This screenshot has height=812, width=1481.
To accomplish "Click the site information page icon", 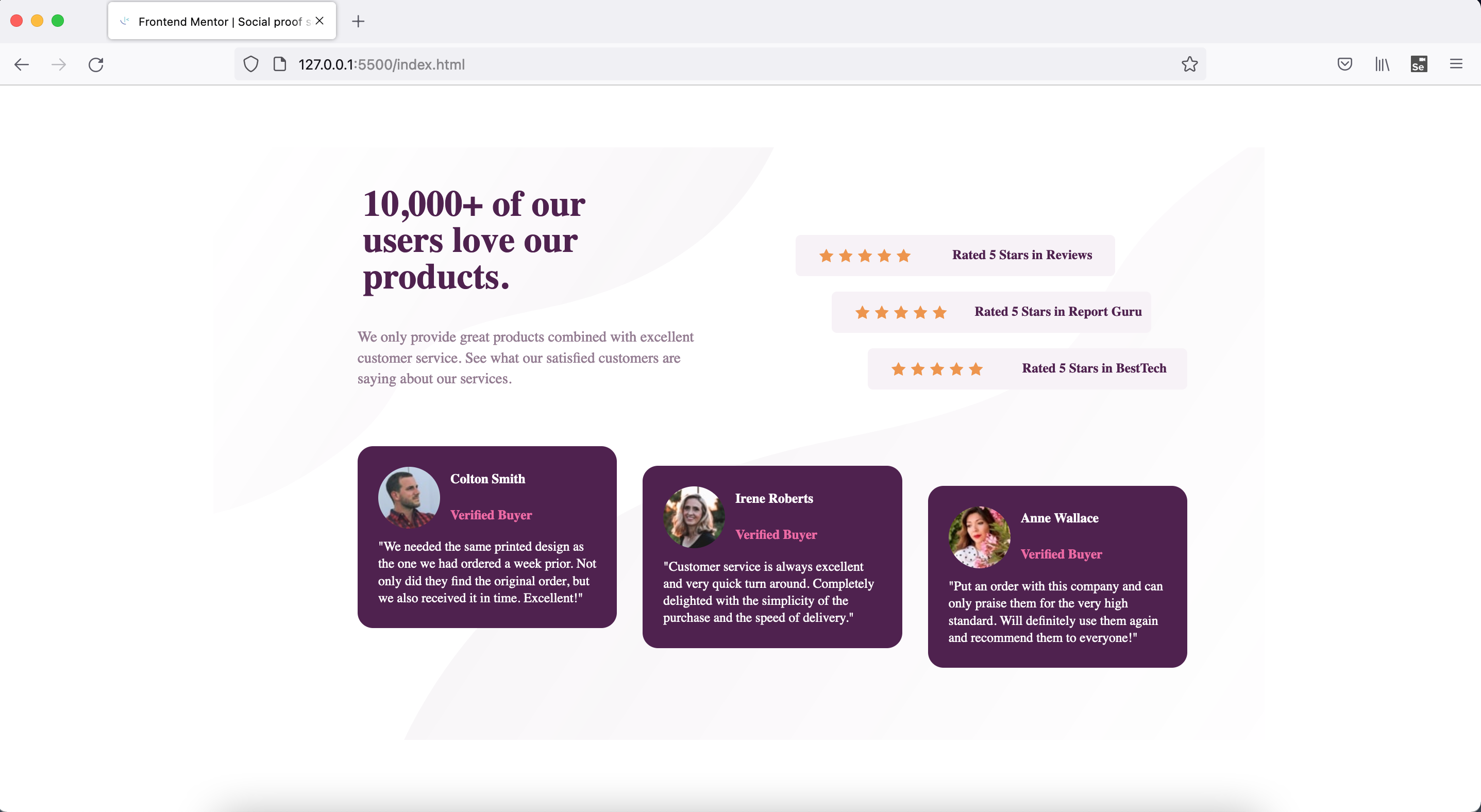I will click(280, 64).
